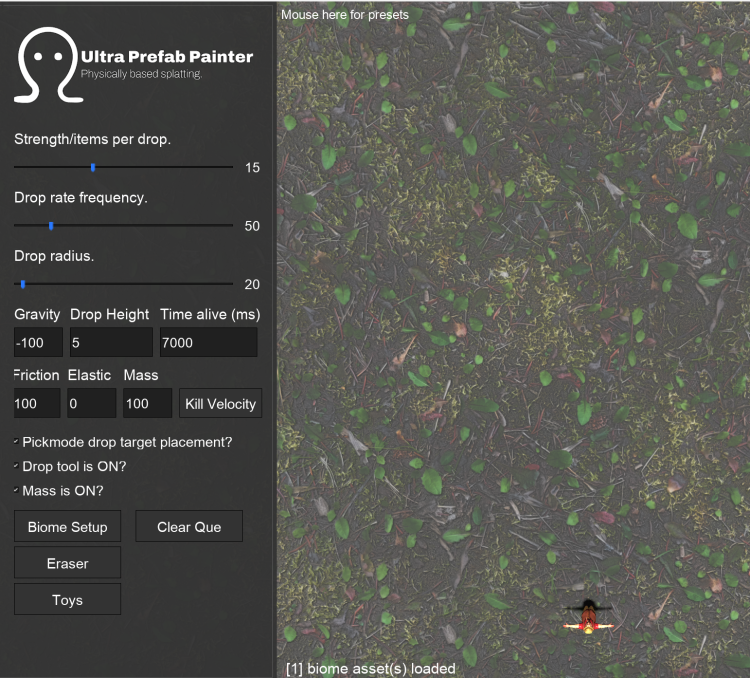This screenshot has width=750, height=678.
Task: Click the red character sprite on terrain
Action: point(589,617)
